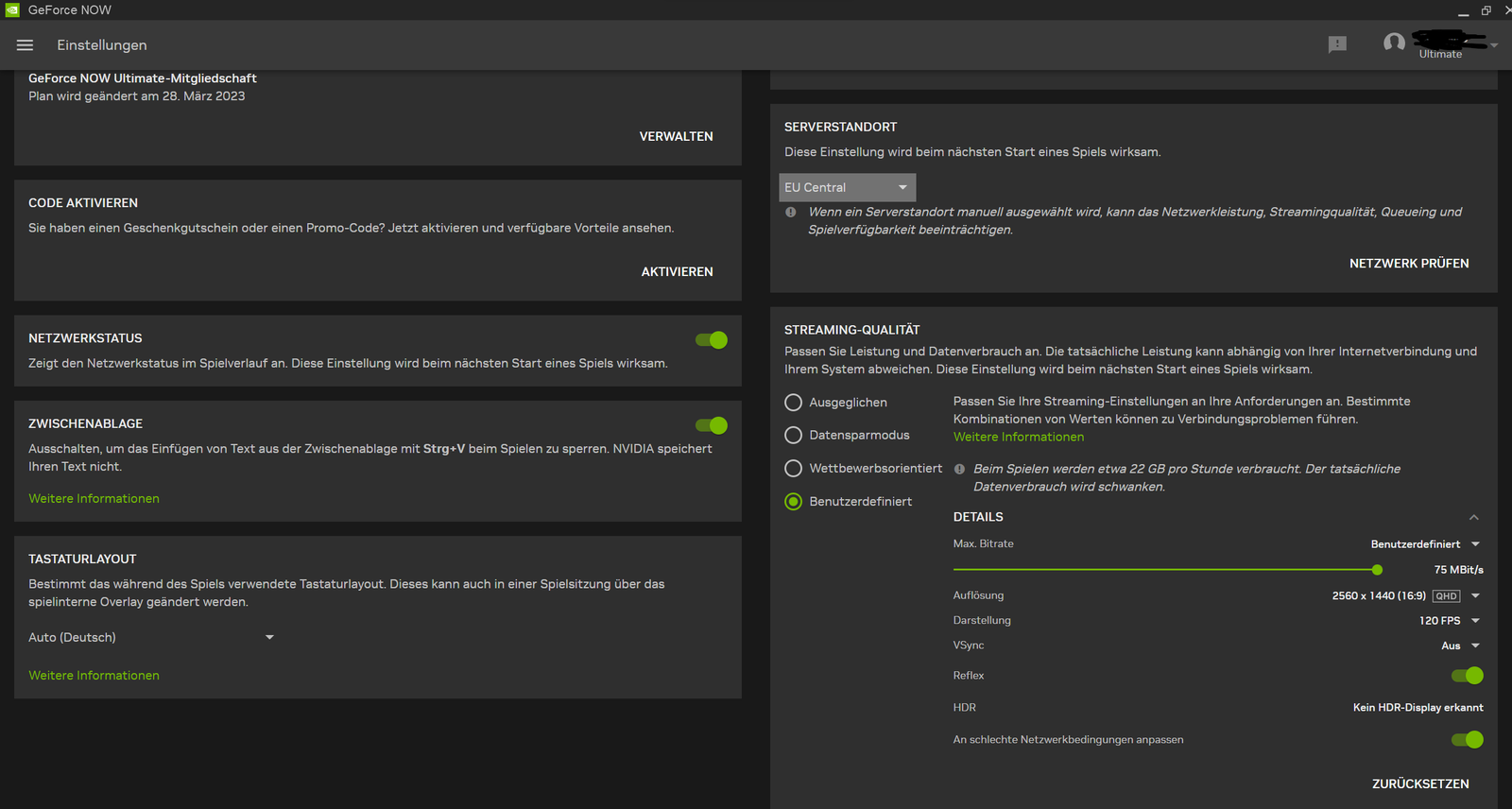Click ZURÜCKSETZEN to reset streaming settings
The image size is (1512, 809).
1420,784
